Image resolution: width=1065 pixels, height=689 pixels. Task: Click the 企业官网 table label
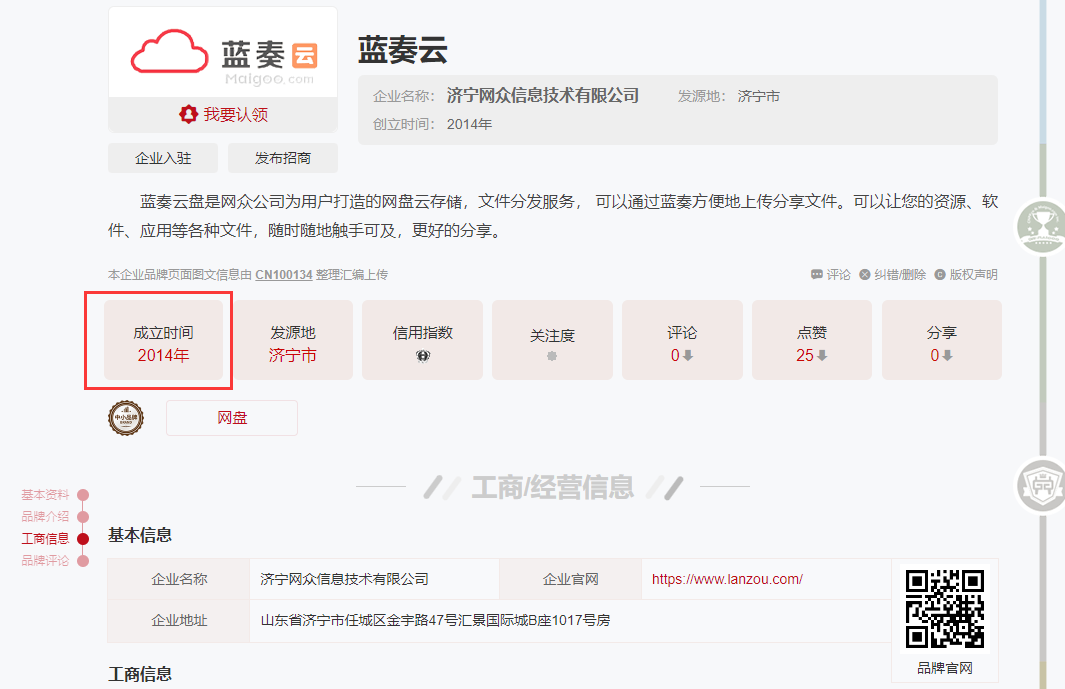point(571,579)
